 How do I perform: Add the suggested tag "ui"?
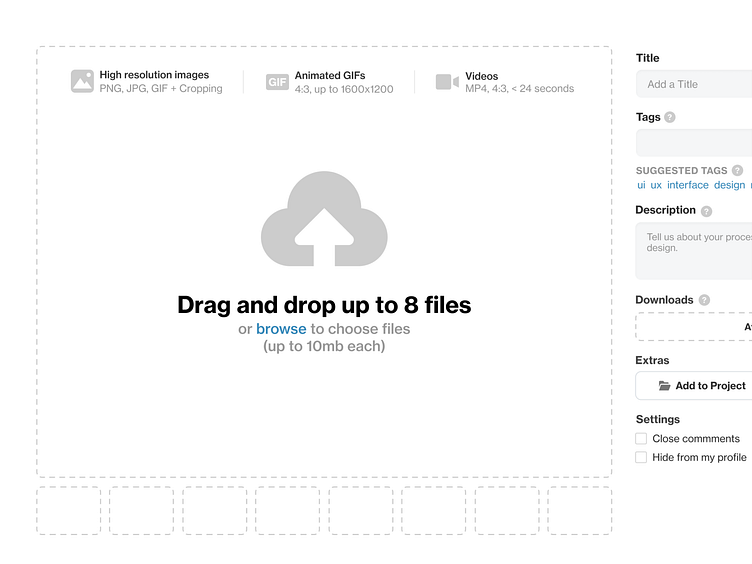[x=641, y=185]
